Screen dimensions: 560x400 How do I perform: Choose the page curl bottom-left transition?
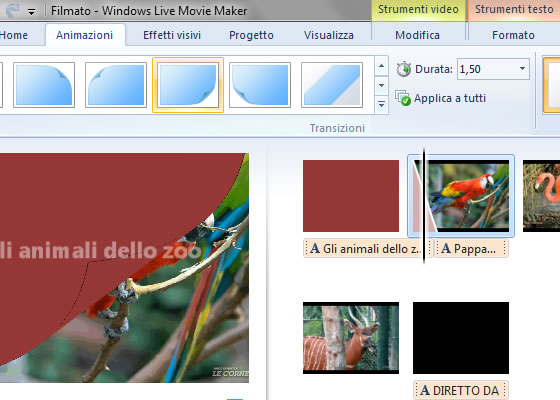pos(260,85)
